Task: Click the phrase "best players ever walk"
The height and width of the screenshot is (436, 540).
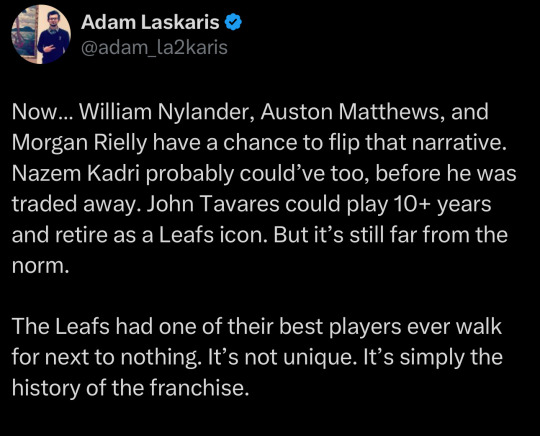Action: [390, 326]
